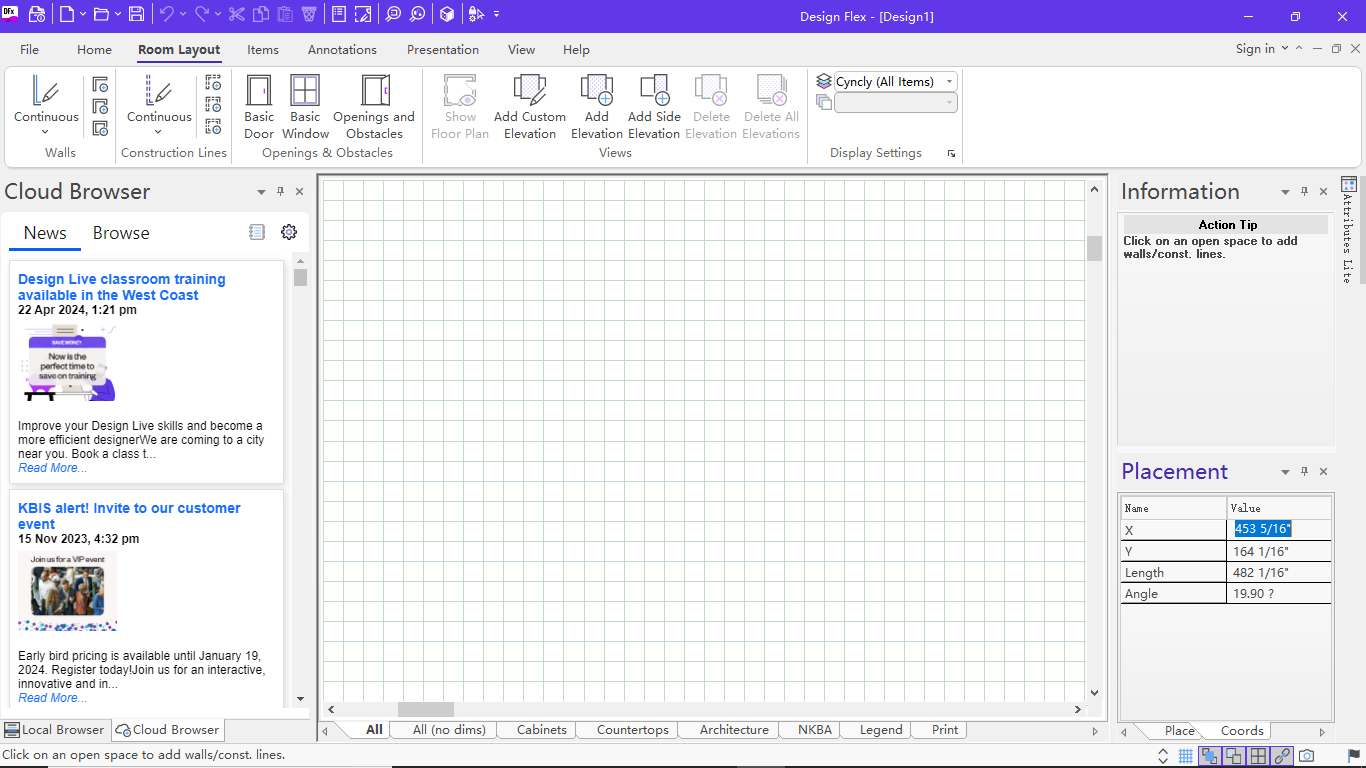Click the drawing area vertical scrollbar thumb
1366x768 pixels.
pos(1094,248)
